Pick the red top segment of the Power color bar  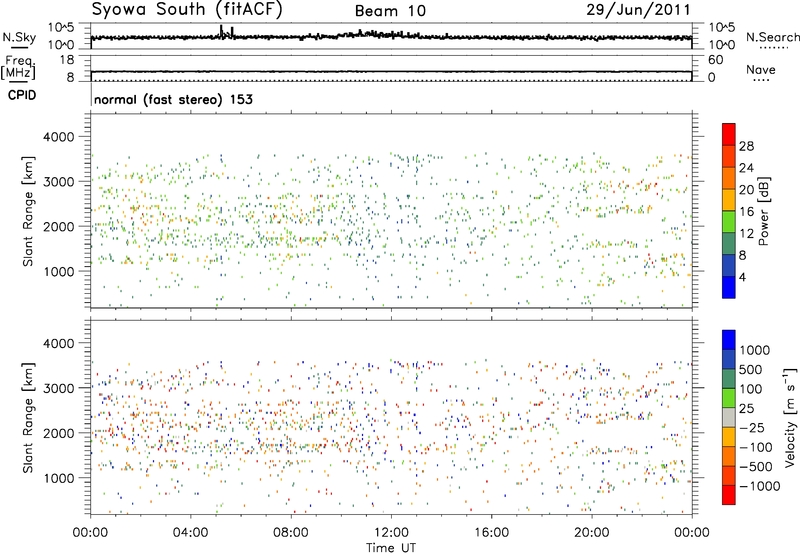point(729,135)
